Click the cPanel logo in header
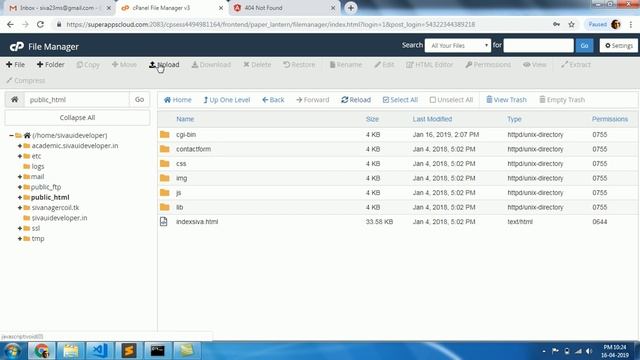Screen dimensions: 640x360 click(16, 47)
